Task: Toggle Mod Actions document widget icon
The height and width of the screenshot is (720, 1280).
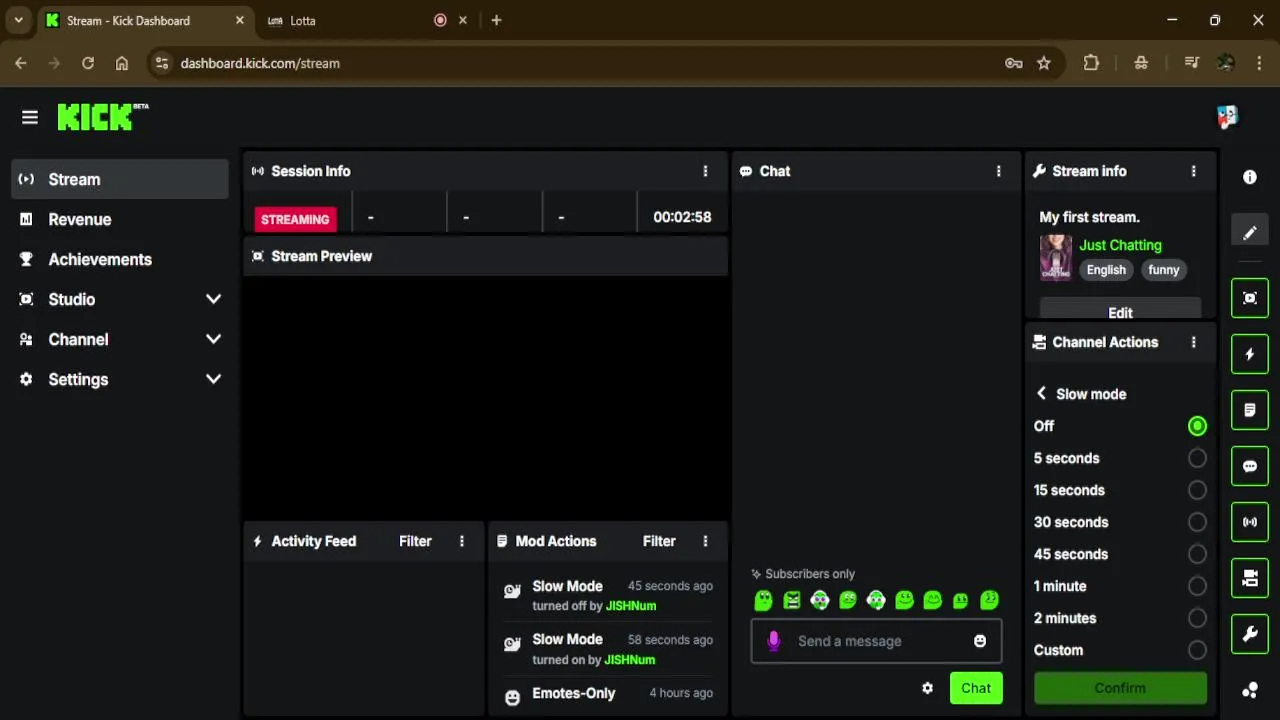Action: pyautogui.click(x=1250, y=410)
